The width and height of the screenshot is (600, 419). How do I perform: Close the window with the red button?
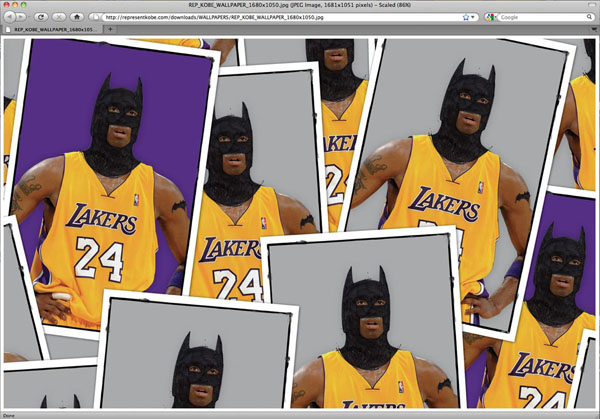(x=7, y=5)
